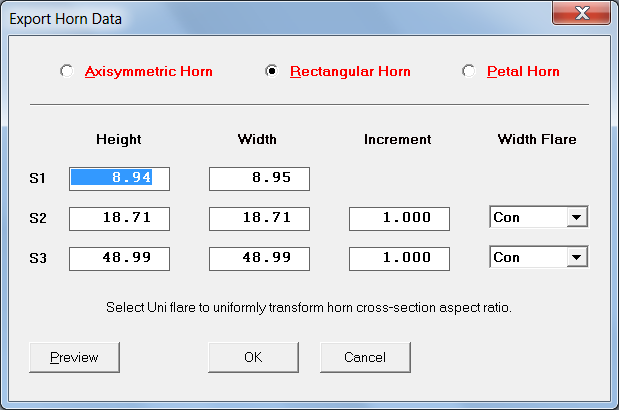Click the Cancel button
The width and height of the screenshot is (619, 410).
[365, 357]
